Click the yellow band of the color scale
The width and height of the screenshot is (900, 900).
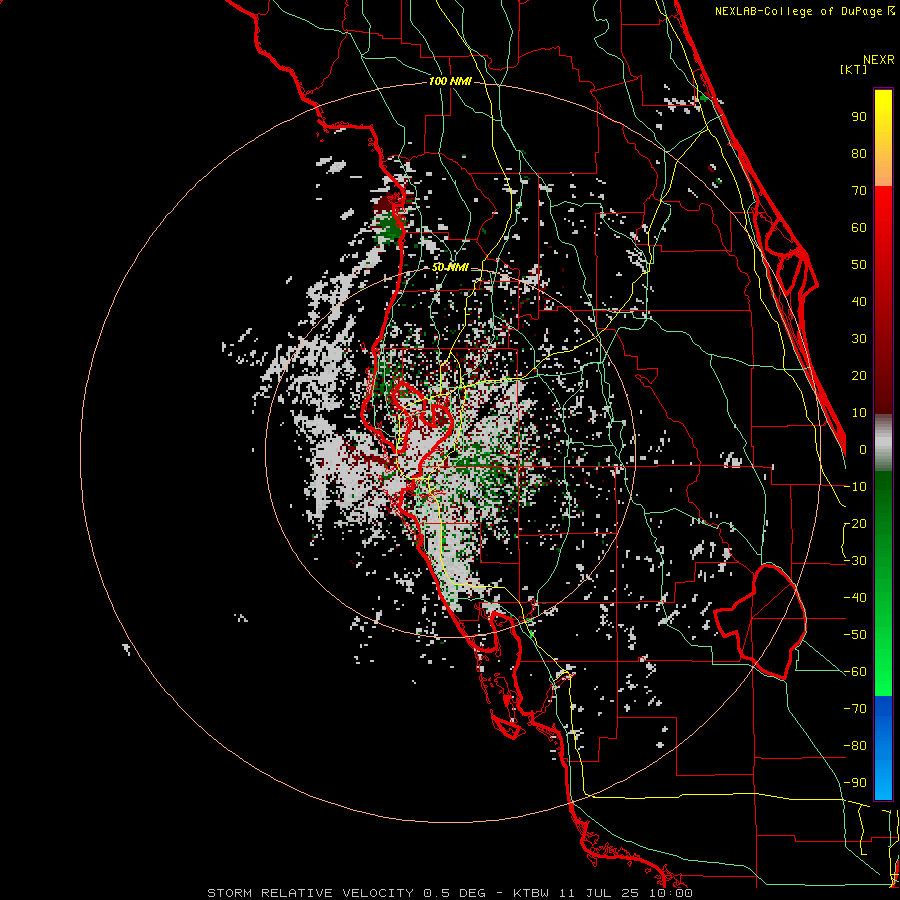883,138
